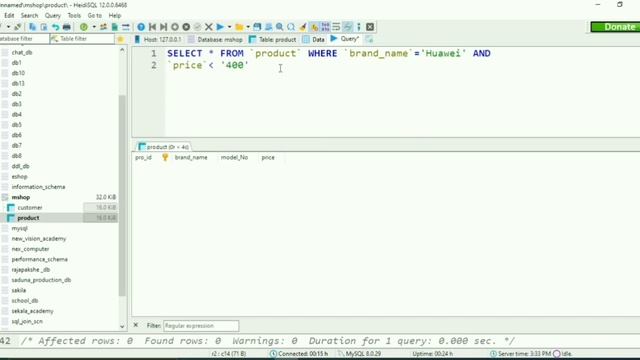The width and height of the screenshot is (640, 360).
Task: Click the Database filter input field
Action: click(24, 39)
